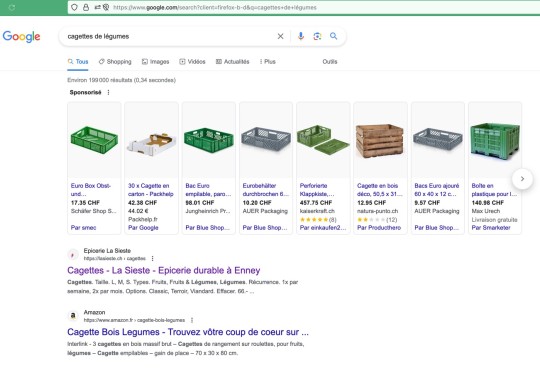Click the padlock site security icon
Screen dimensions: 540x368
point(86,7)
